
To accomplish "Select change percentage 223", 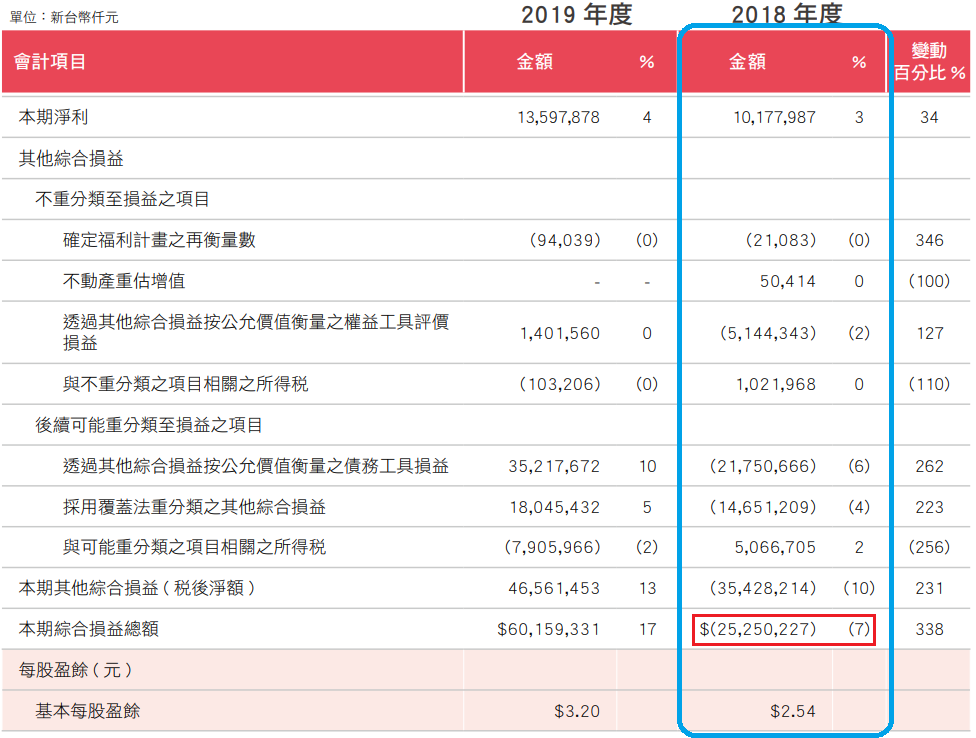I will (929, 507).
